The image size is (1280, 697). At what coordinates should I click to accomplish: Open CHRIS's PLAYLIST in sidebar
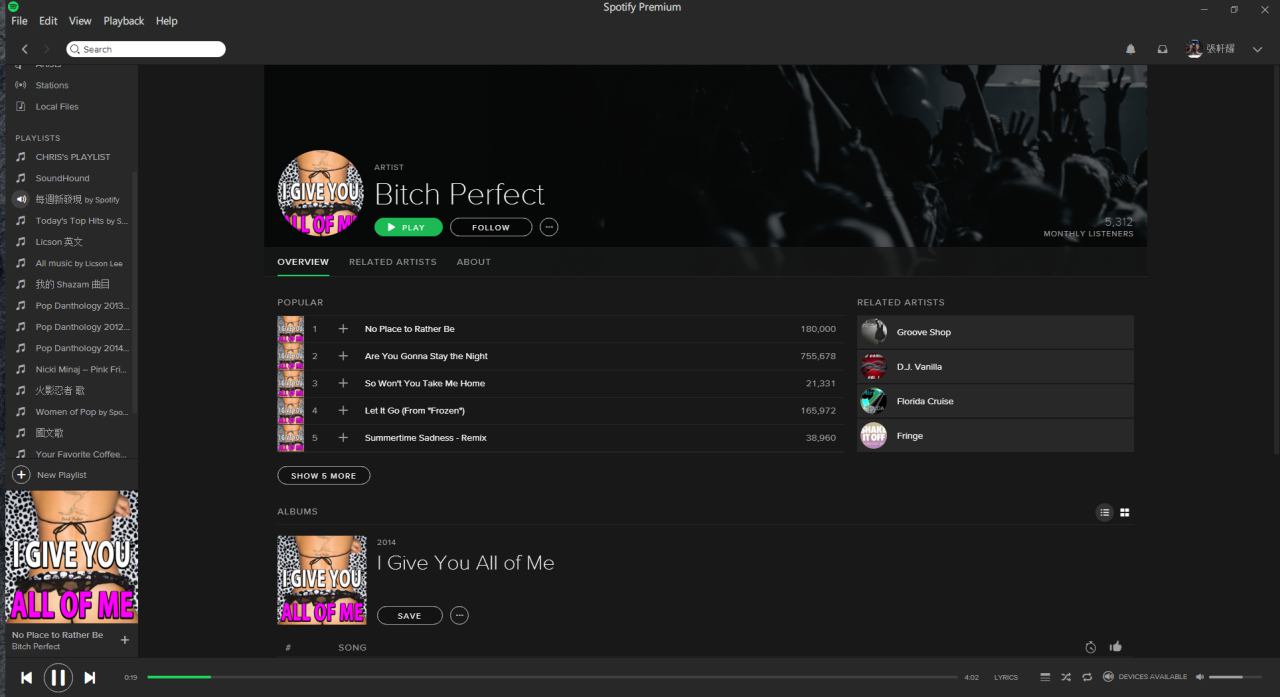tap(73, 157)
